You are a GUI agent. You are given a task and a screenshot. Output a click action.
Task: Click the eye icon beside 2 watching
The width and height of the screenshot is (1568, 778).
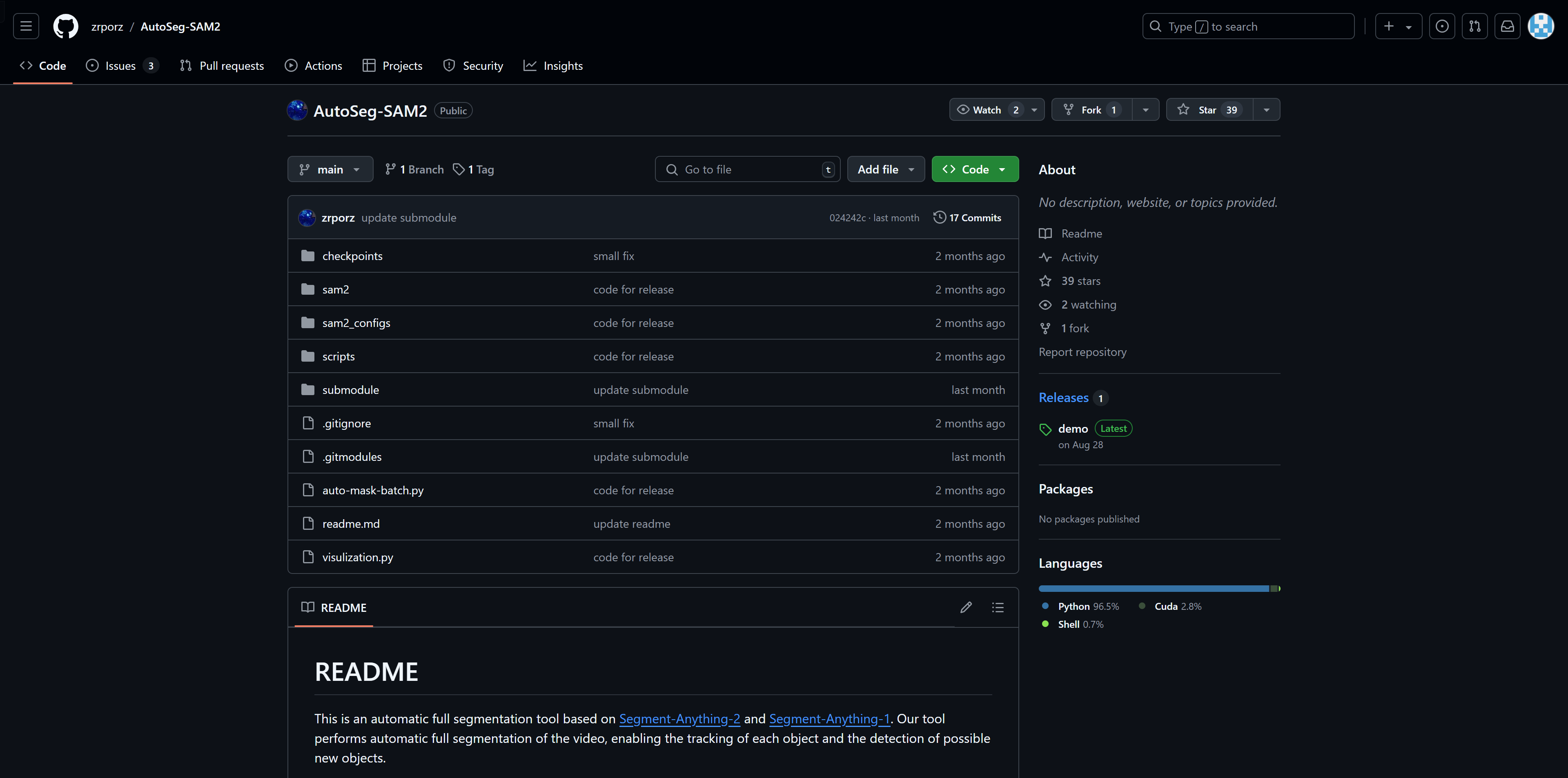[x=1045, y=305]
